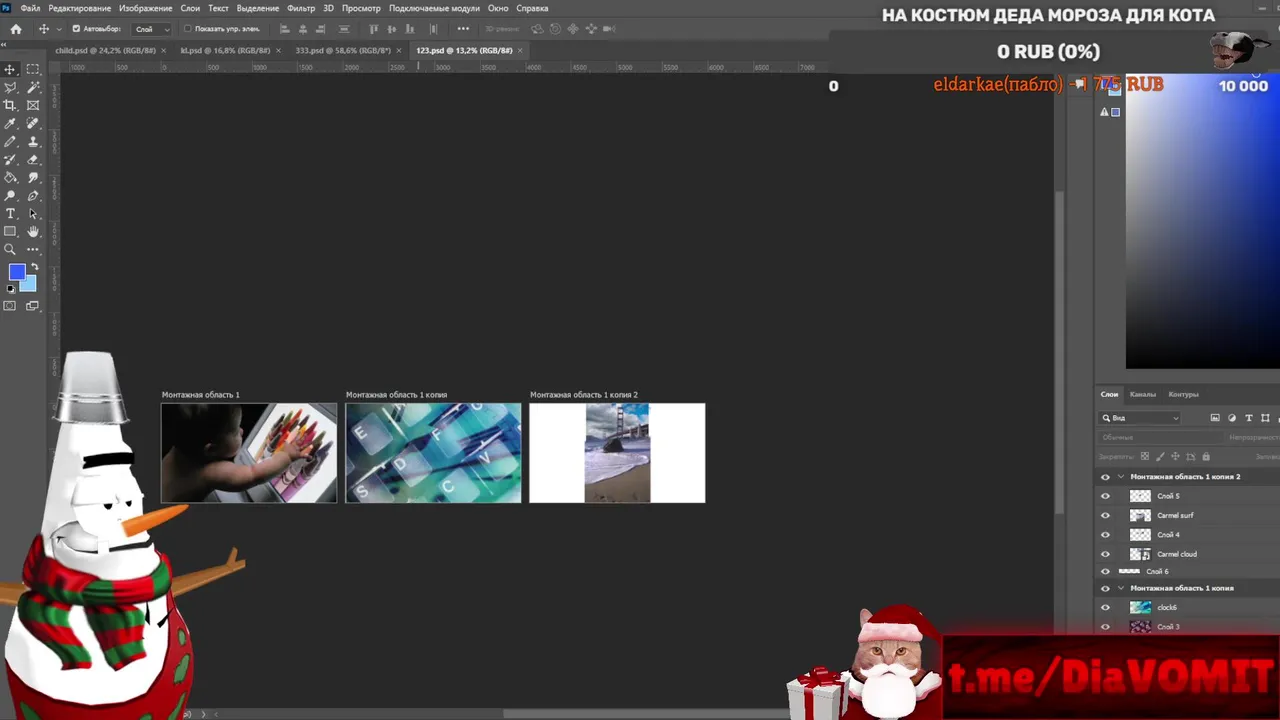This screenshot has width=1280, height=720.
Task: Hide the clock6 layer
Action: (x=1105, y=607)
